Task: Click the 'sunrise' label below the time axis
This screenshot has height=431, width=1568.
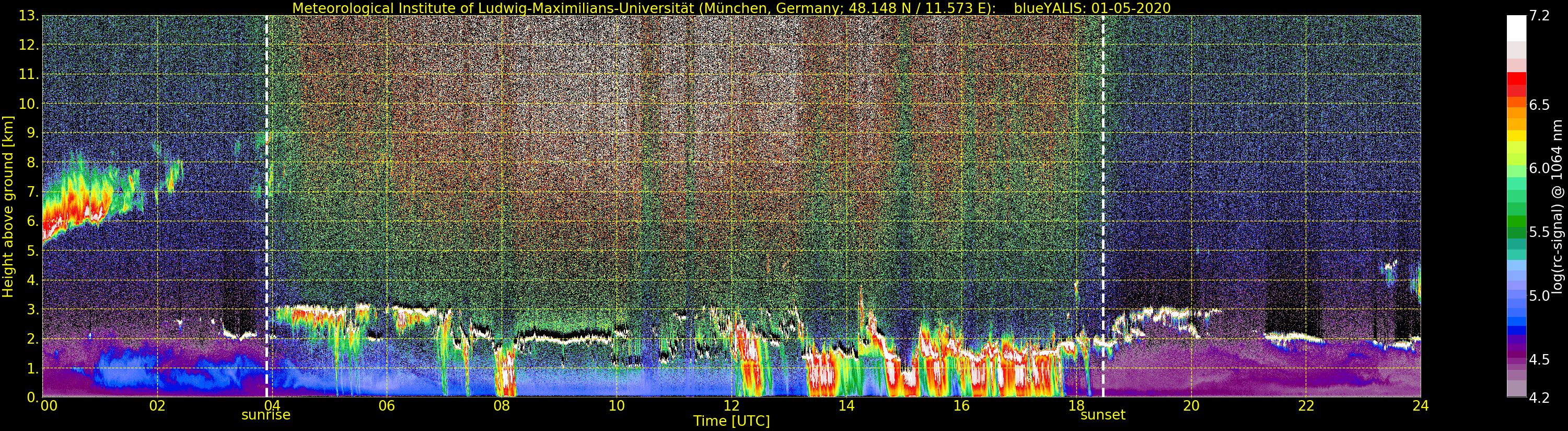Action: 266,415
